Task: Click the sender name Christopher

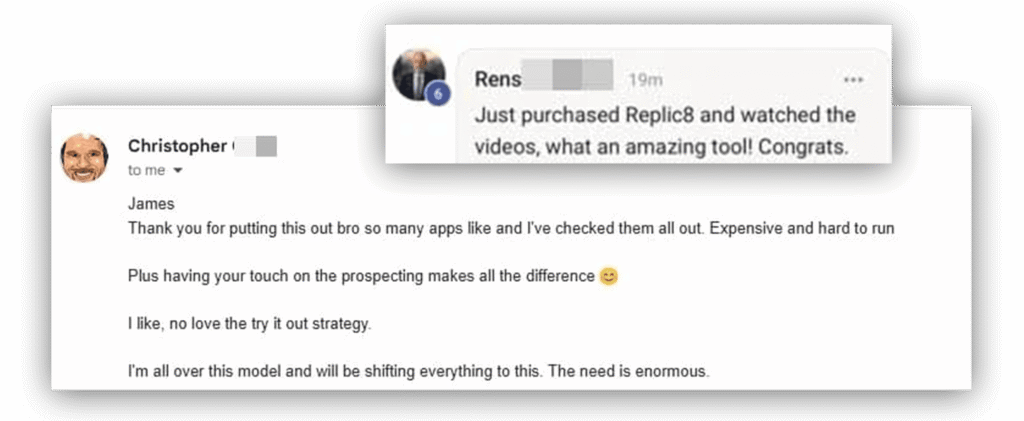Action: (x=178, y=146)
